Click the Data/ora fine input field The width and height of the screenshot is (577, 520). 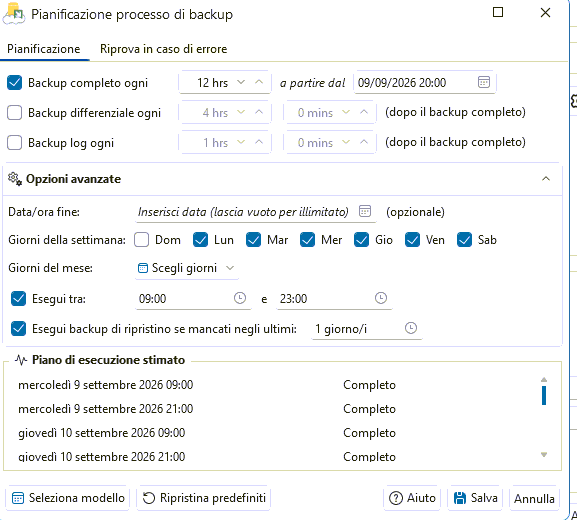click(x=255, y=212)
